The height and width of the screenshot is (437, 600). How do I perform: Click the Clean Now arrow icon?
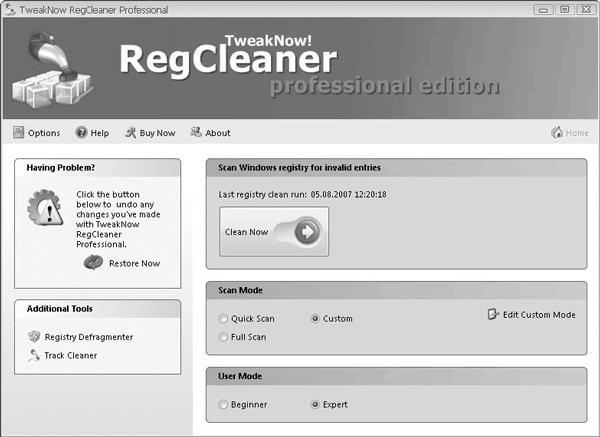[x=307, y=232]
